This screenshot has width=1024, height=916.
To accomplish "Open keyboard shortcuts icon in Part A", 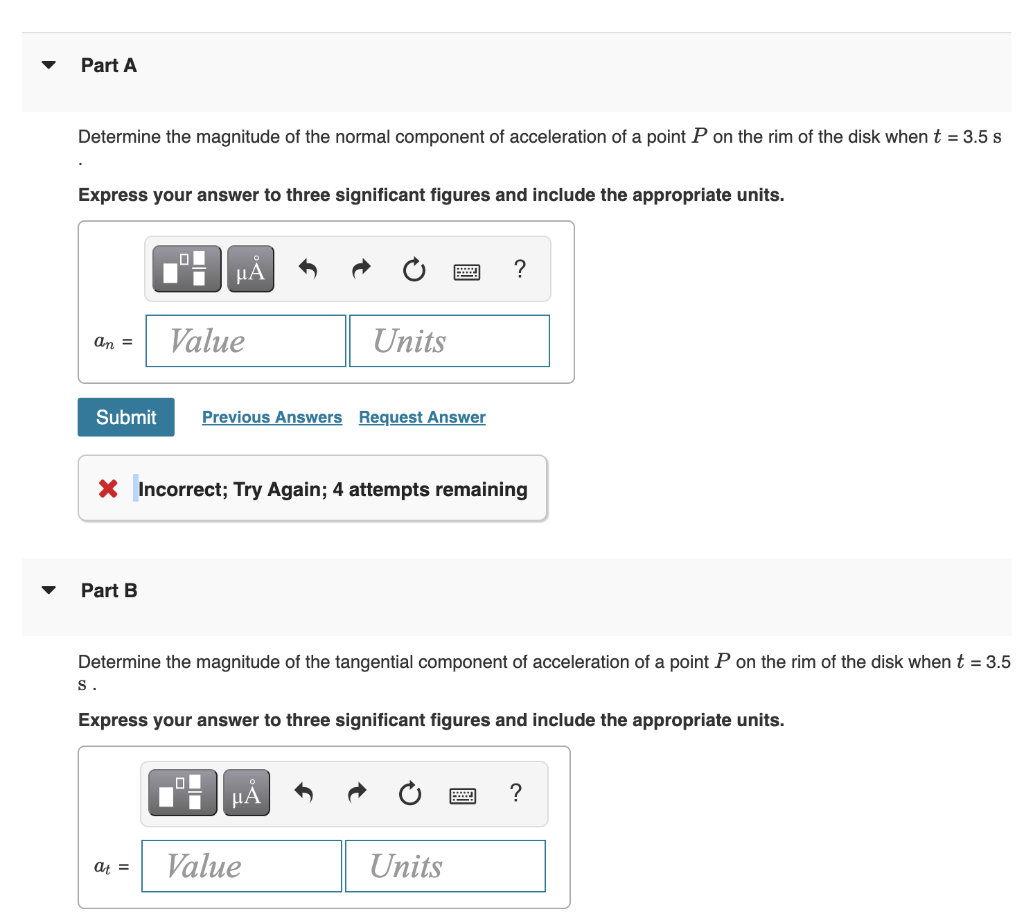I will point(467,271).
